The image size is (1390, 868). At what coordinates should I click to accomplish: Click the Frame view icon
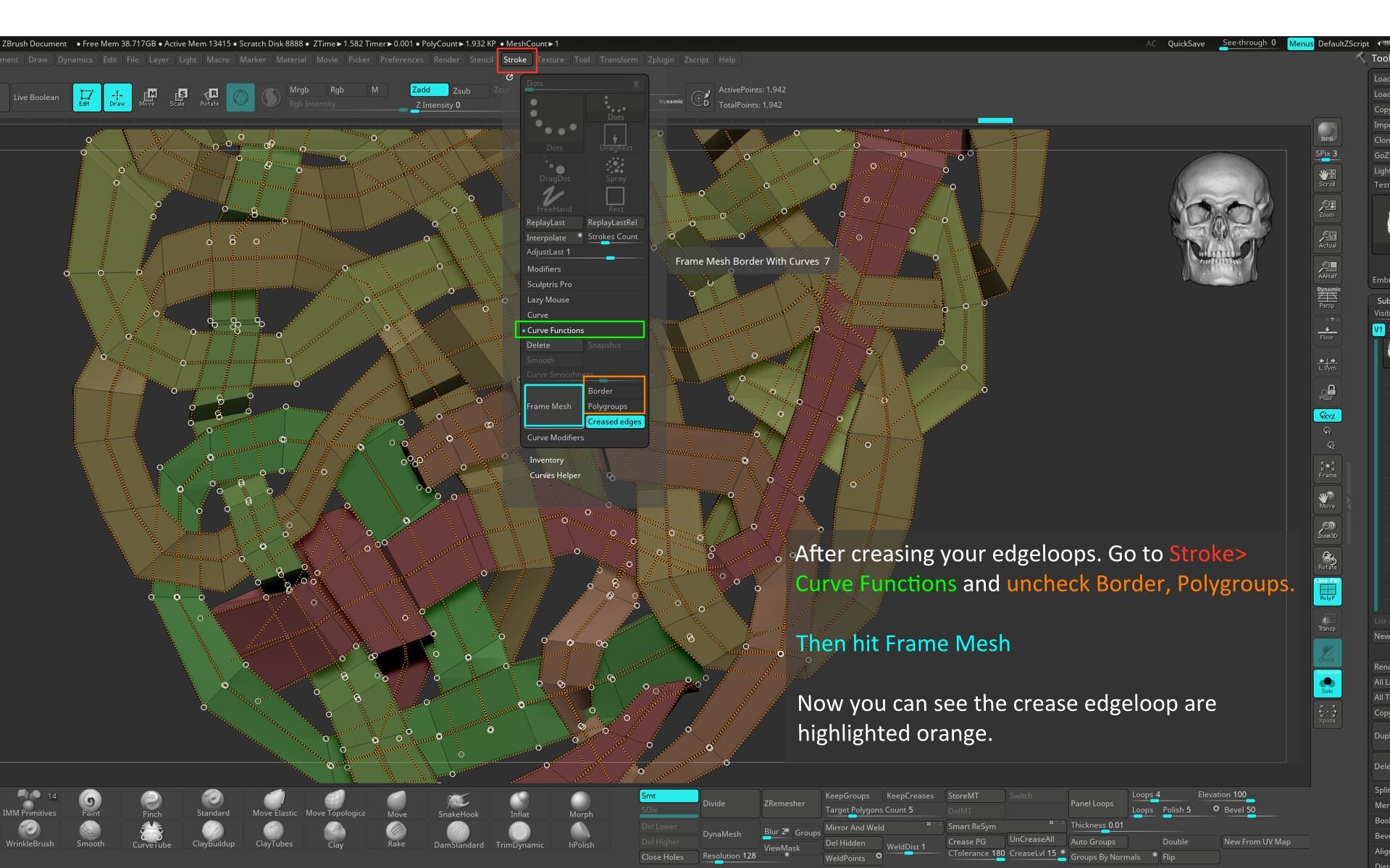tap(1327, 469)
